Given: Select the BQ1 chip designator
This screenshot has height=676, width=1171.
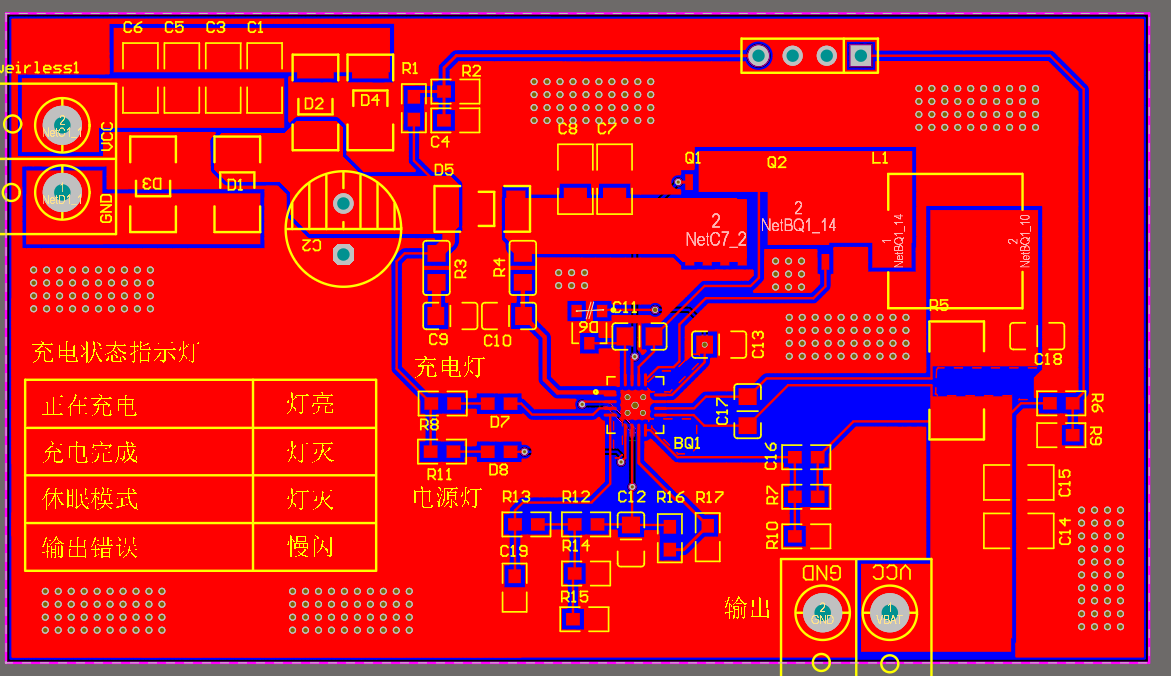Looking at the screenshot, I should point(687,443).
